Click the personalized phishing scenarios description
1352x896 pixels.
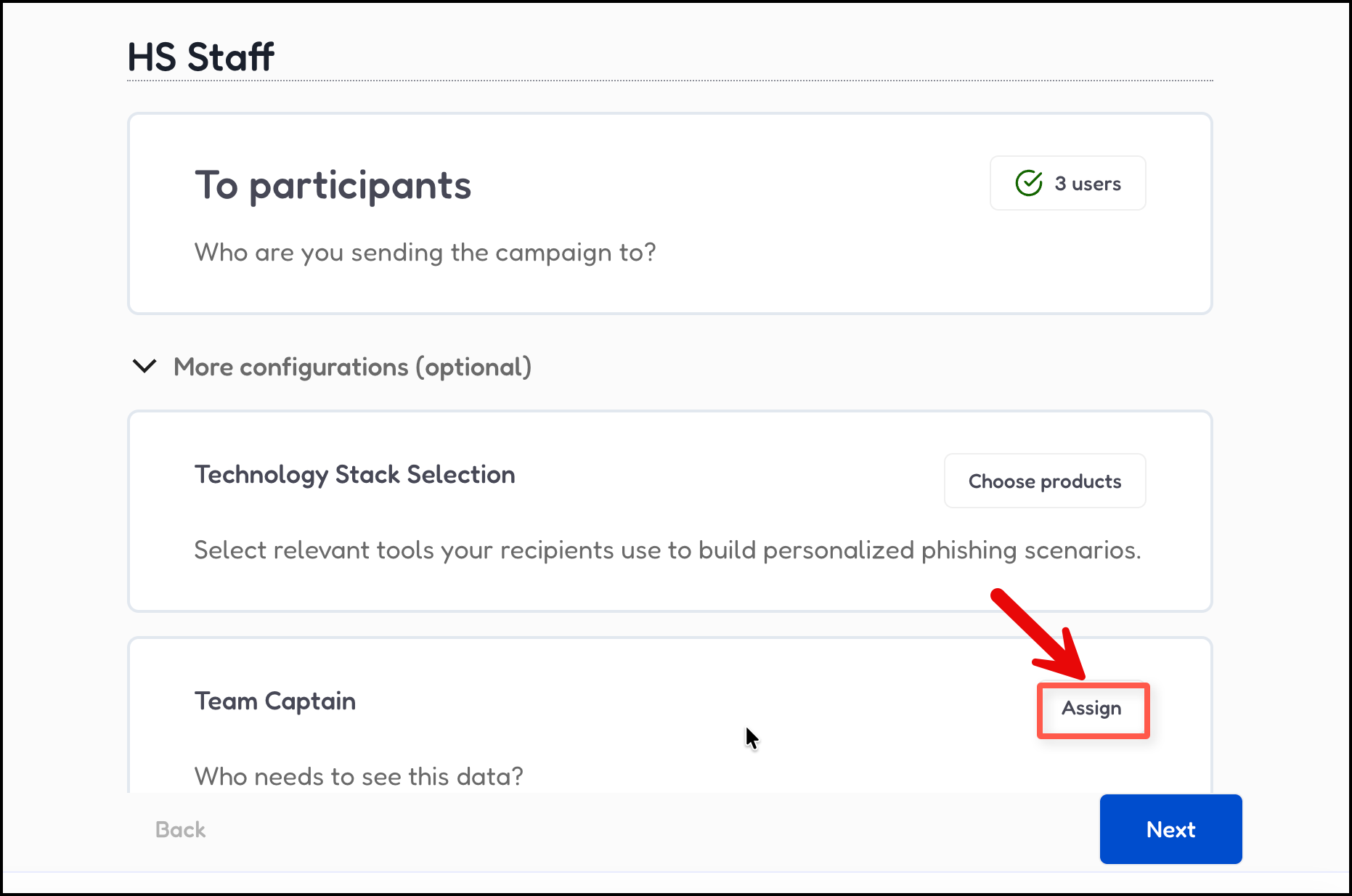point(667,550)
